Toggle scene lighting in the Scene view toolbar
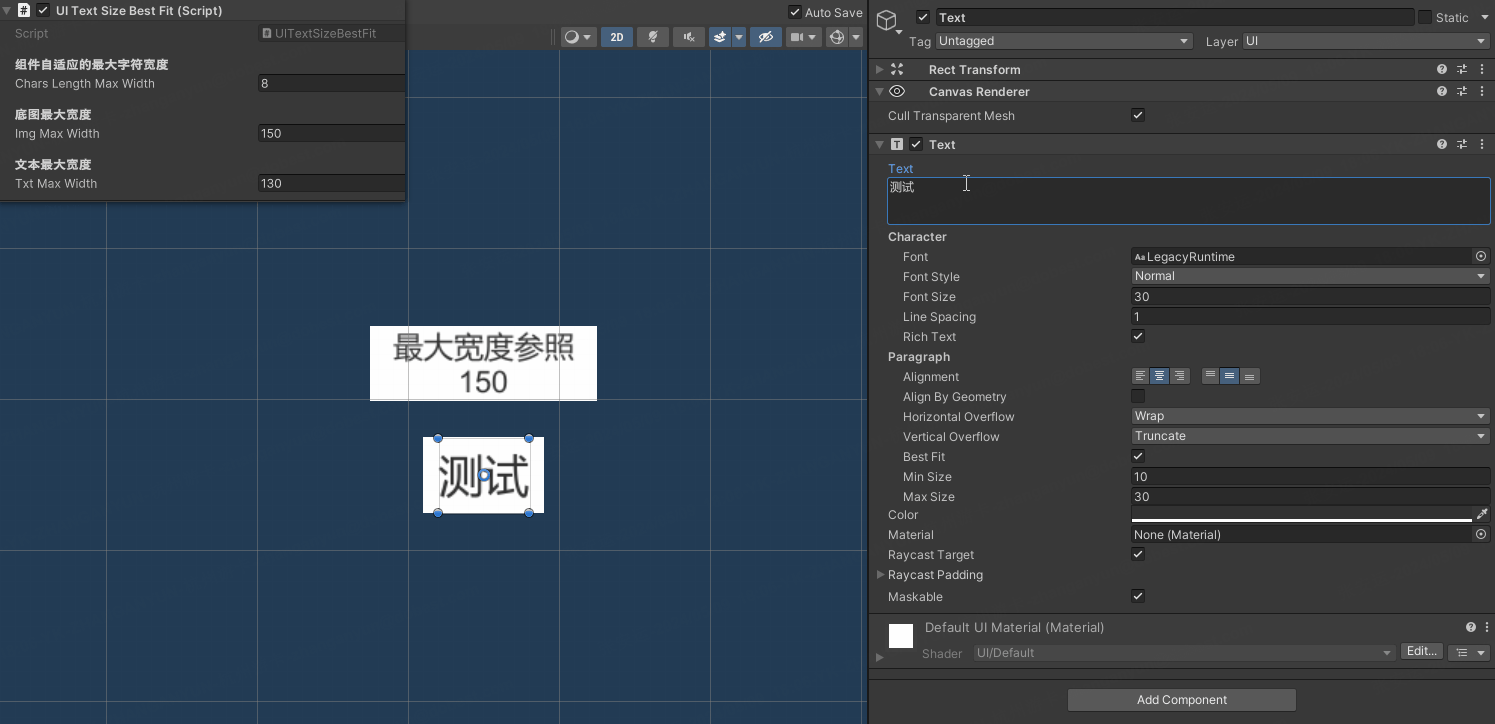1495x724 pixels. (x=652, y=37)
